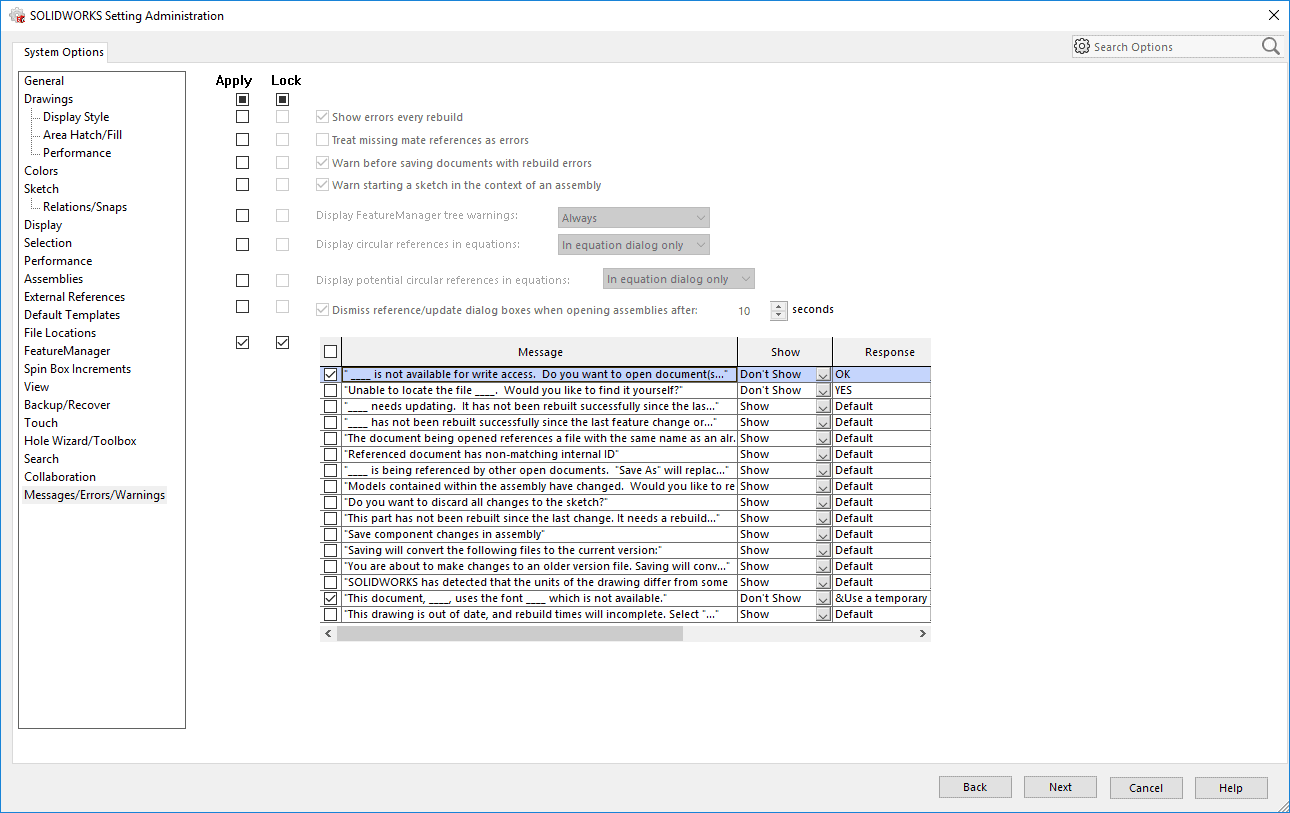Click the seconds value field showing 10
The width and height of the screenshot is (1290, 813).
pyautogui.click(x=744, y=311)
